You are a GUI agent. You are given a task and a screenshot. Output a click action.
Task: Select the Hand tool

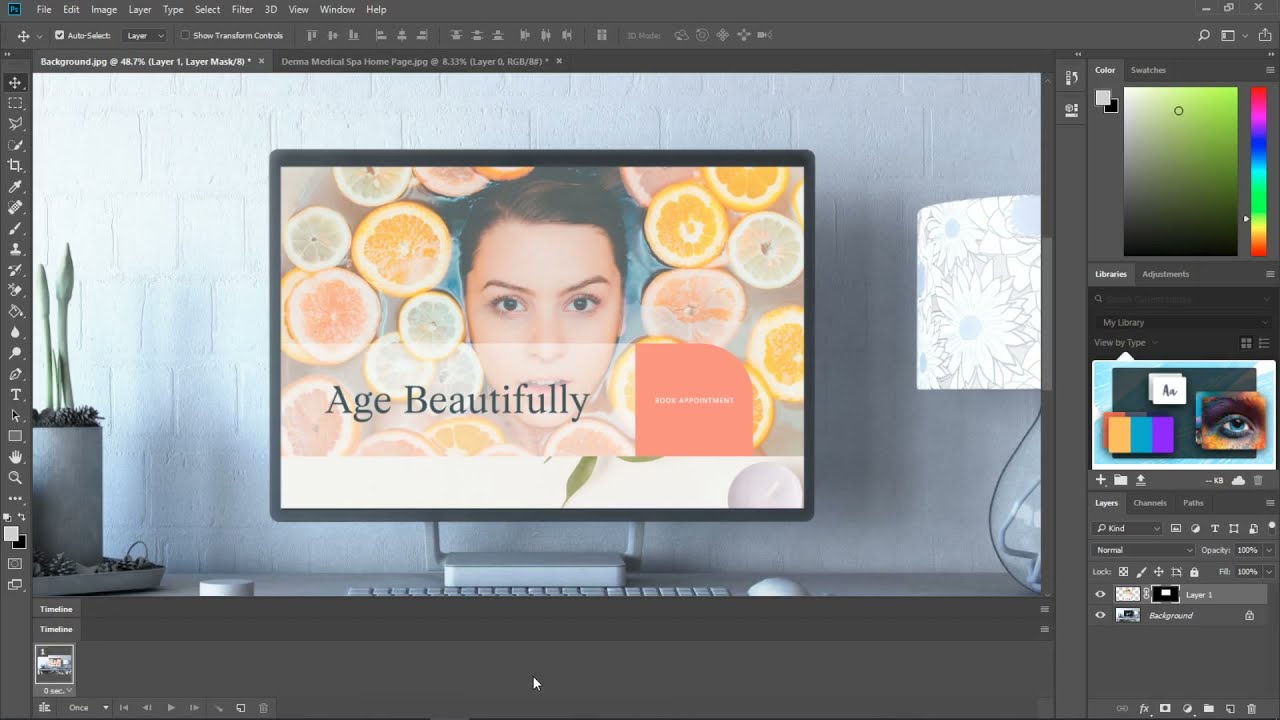15,457
